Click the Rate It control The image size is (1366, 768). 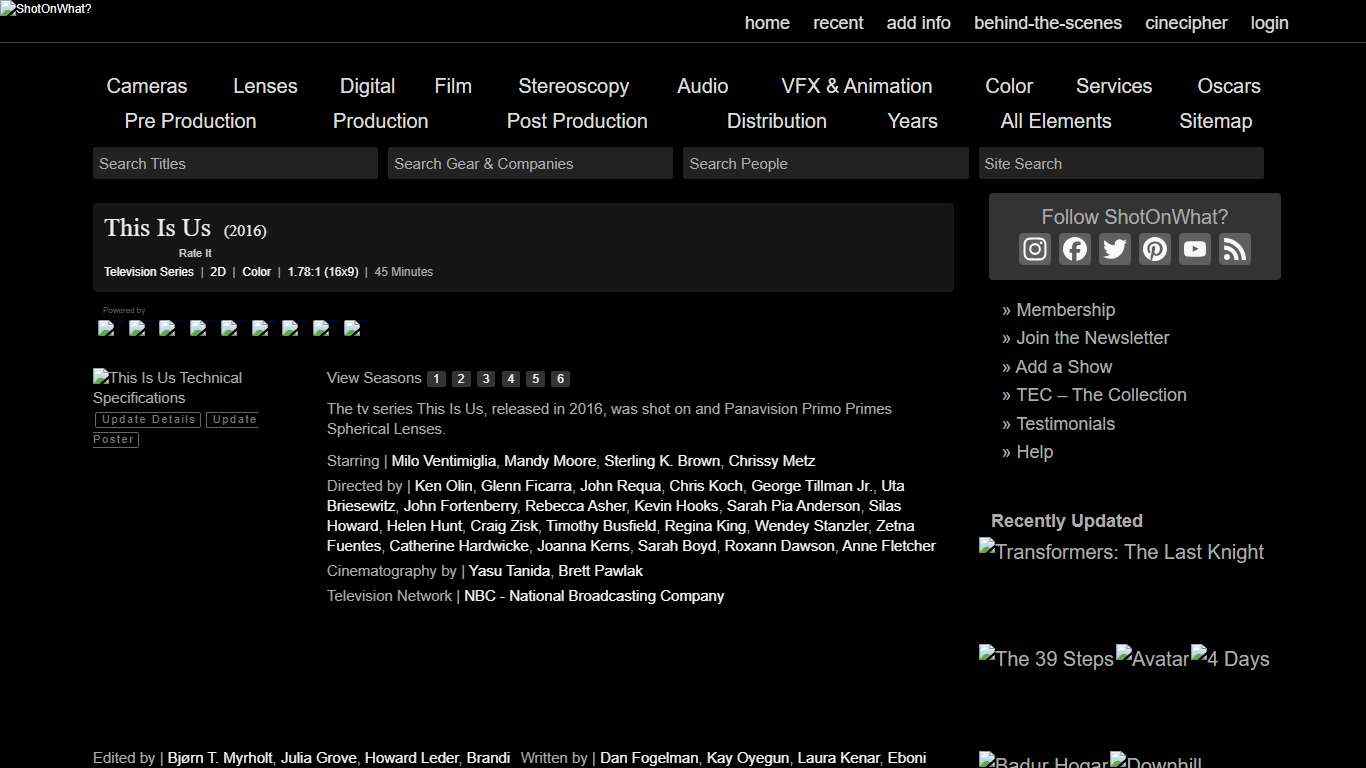click(195, 253)
